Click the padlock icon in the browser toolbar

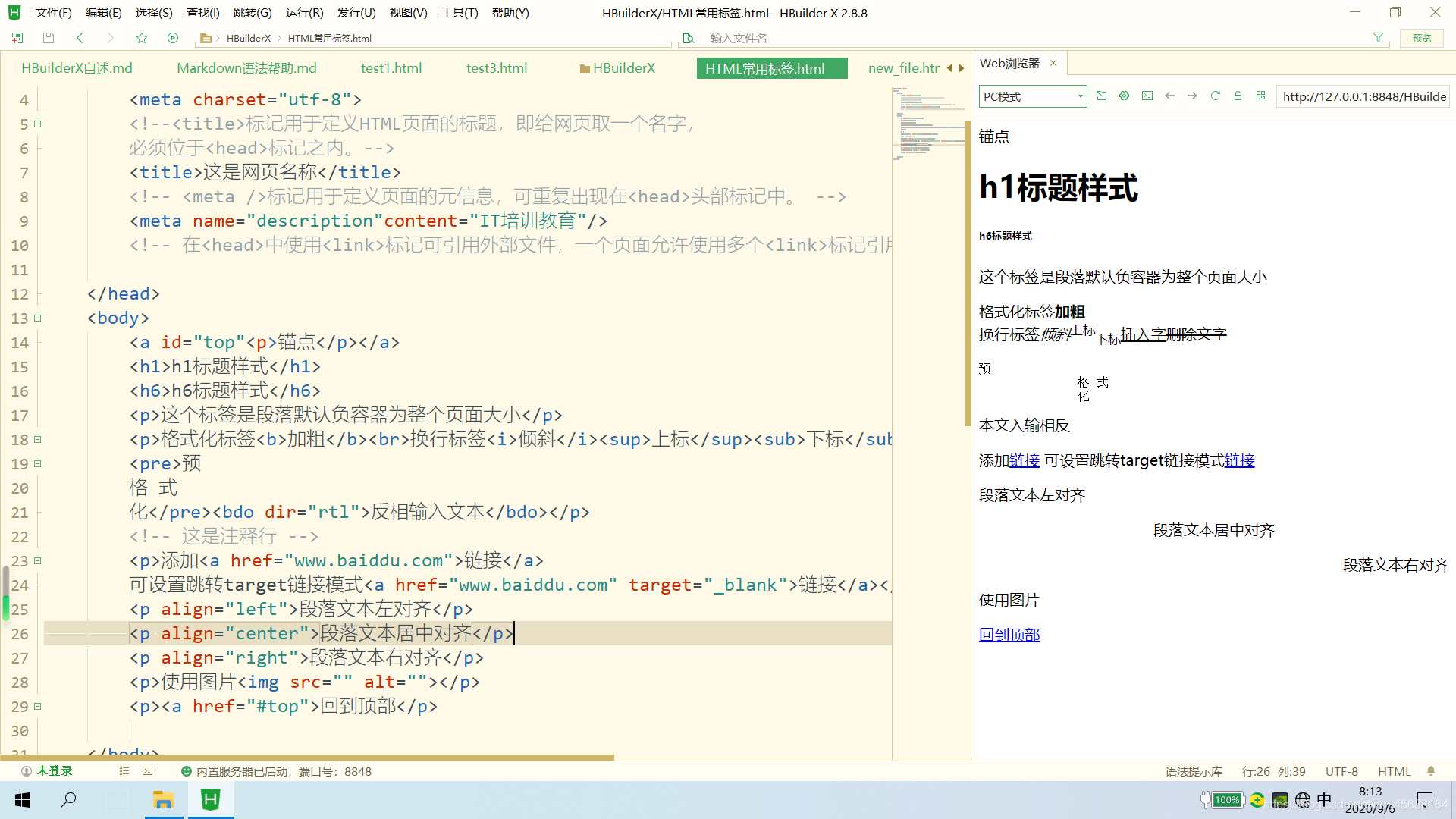point(1238,96)
